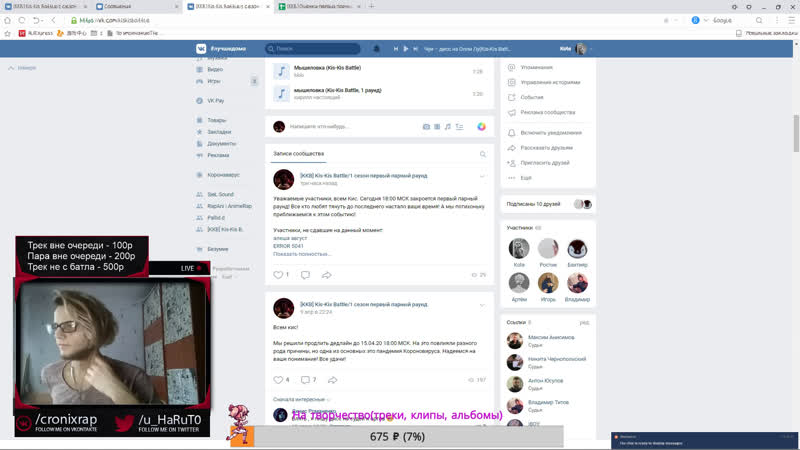
Task: Select the Записи сообщества tab
Action: pos(298,154)
